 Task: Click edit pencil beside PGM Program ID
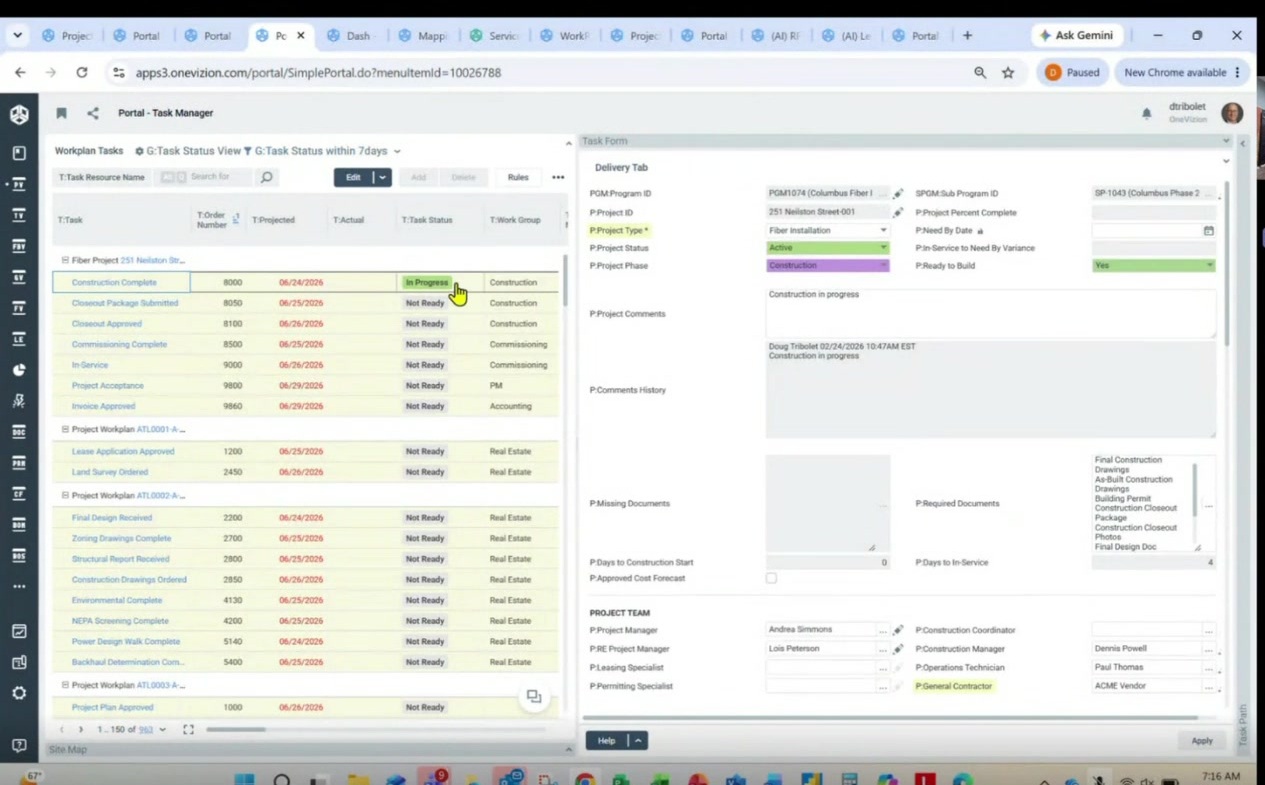[898, 194]
